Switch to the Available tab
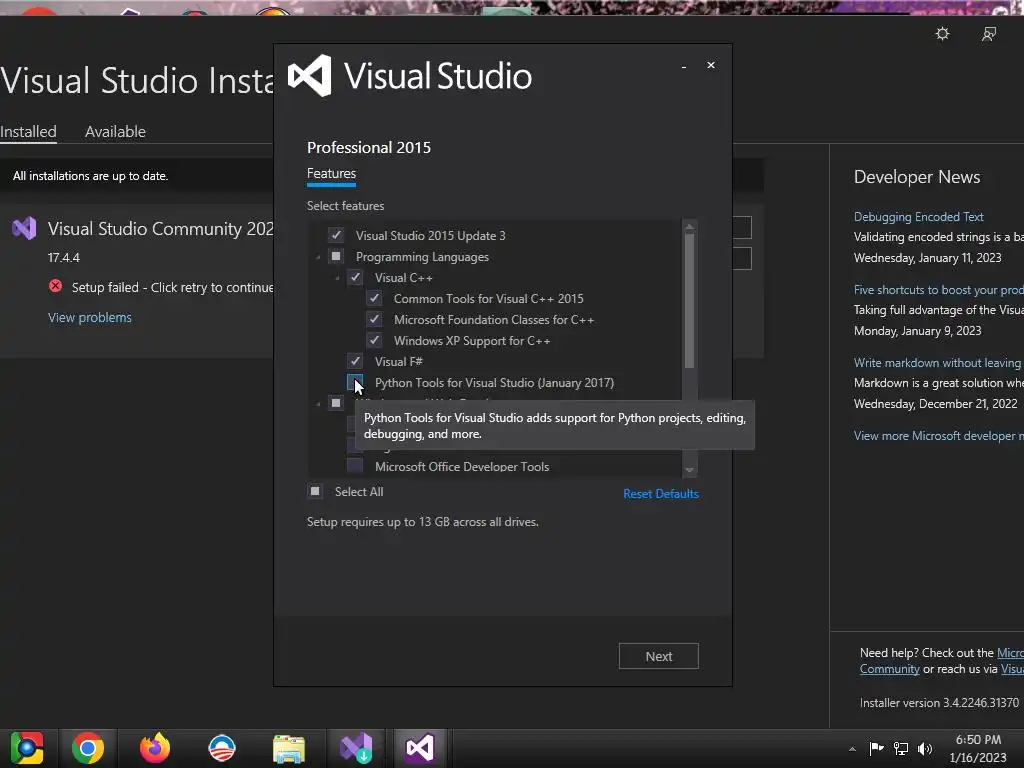The width and height of the screenshot is (1024, 768). [115, 131]
